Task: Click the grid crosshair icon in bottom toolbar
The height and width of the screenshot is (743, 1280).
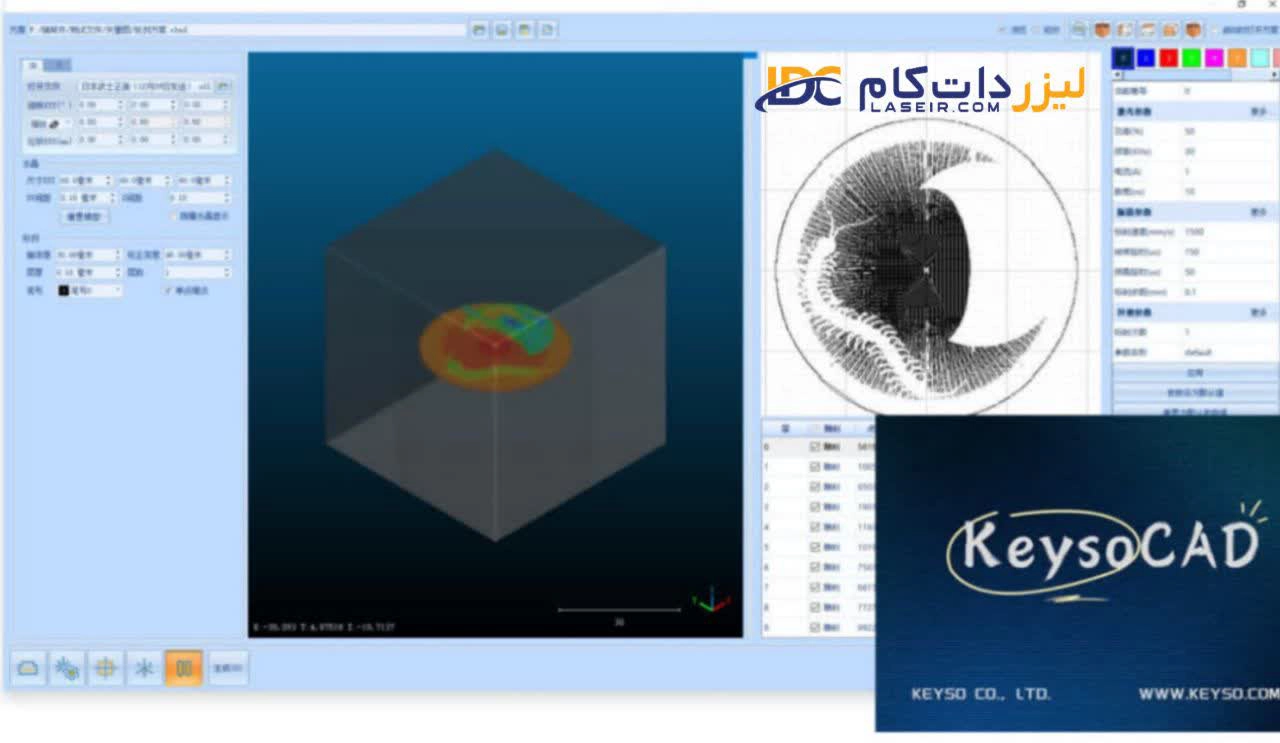Action: pyautogui.click(x=106, y=668)
